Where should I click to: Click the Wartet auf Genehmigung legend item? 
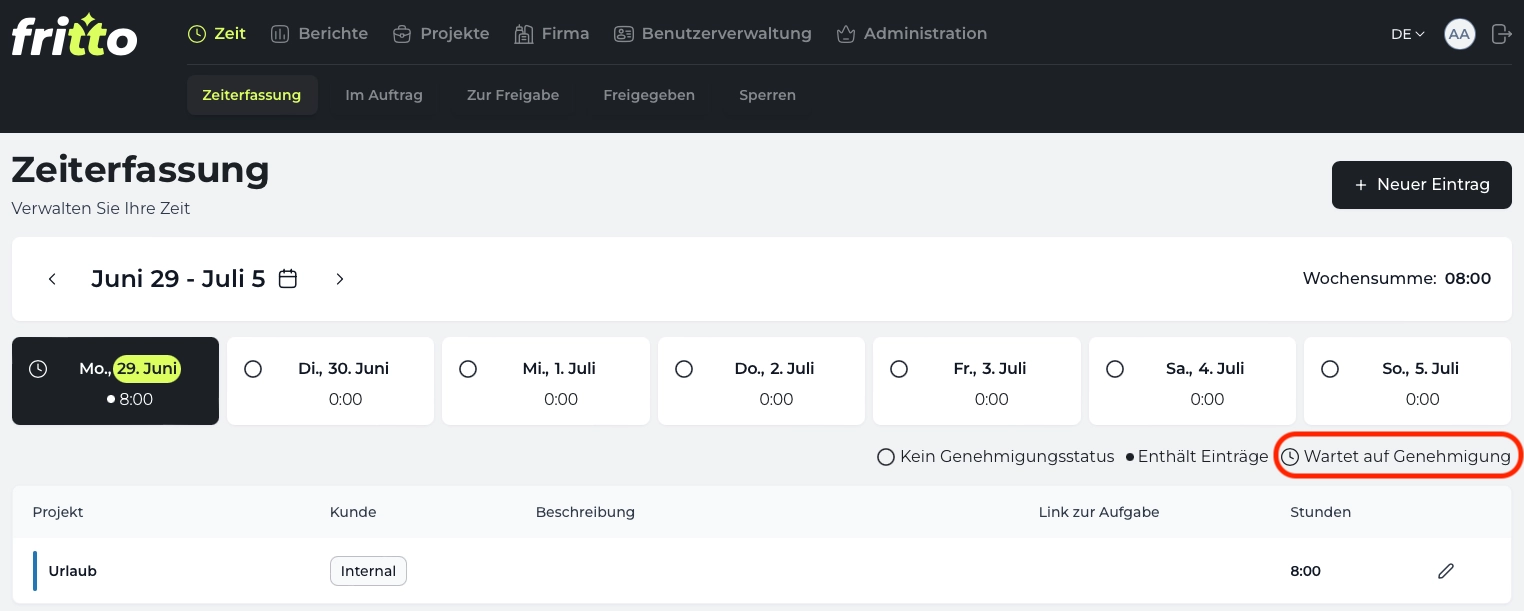[x=1396, y=457]
